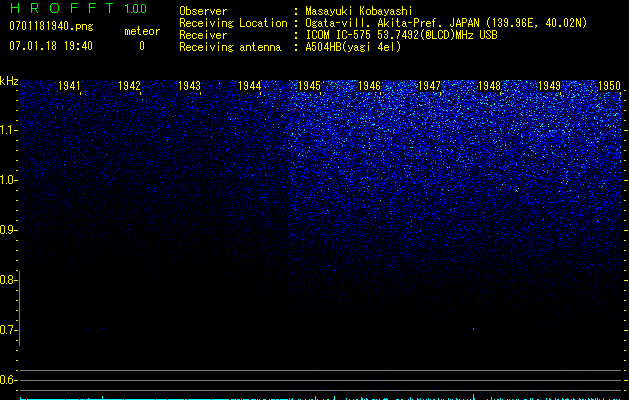Image resolution: width=629 pixels, height=400 pixels.
Task: Select the Ogata-vill. Akita-Pref. JAPAN location text
Action: [x=446, y=23]
